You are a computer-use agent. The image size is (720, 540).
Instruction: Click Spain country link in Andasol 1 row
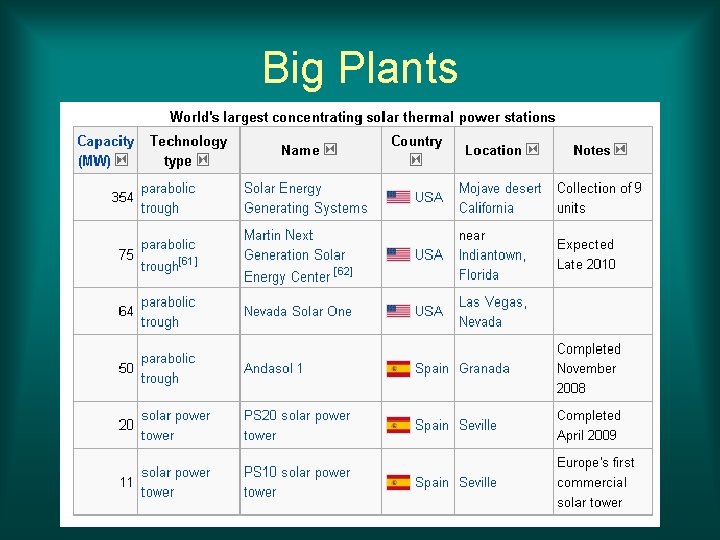click(432, 368)
